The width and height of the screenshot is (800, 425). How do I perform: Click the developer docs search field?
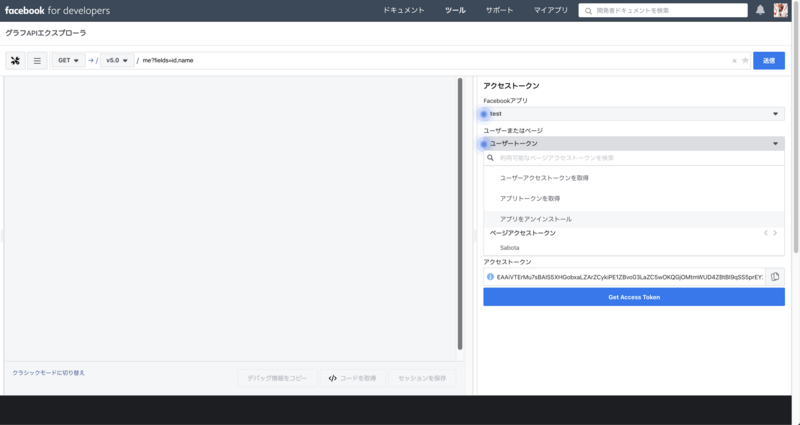(663, 10)
